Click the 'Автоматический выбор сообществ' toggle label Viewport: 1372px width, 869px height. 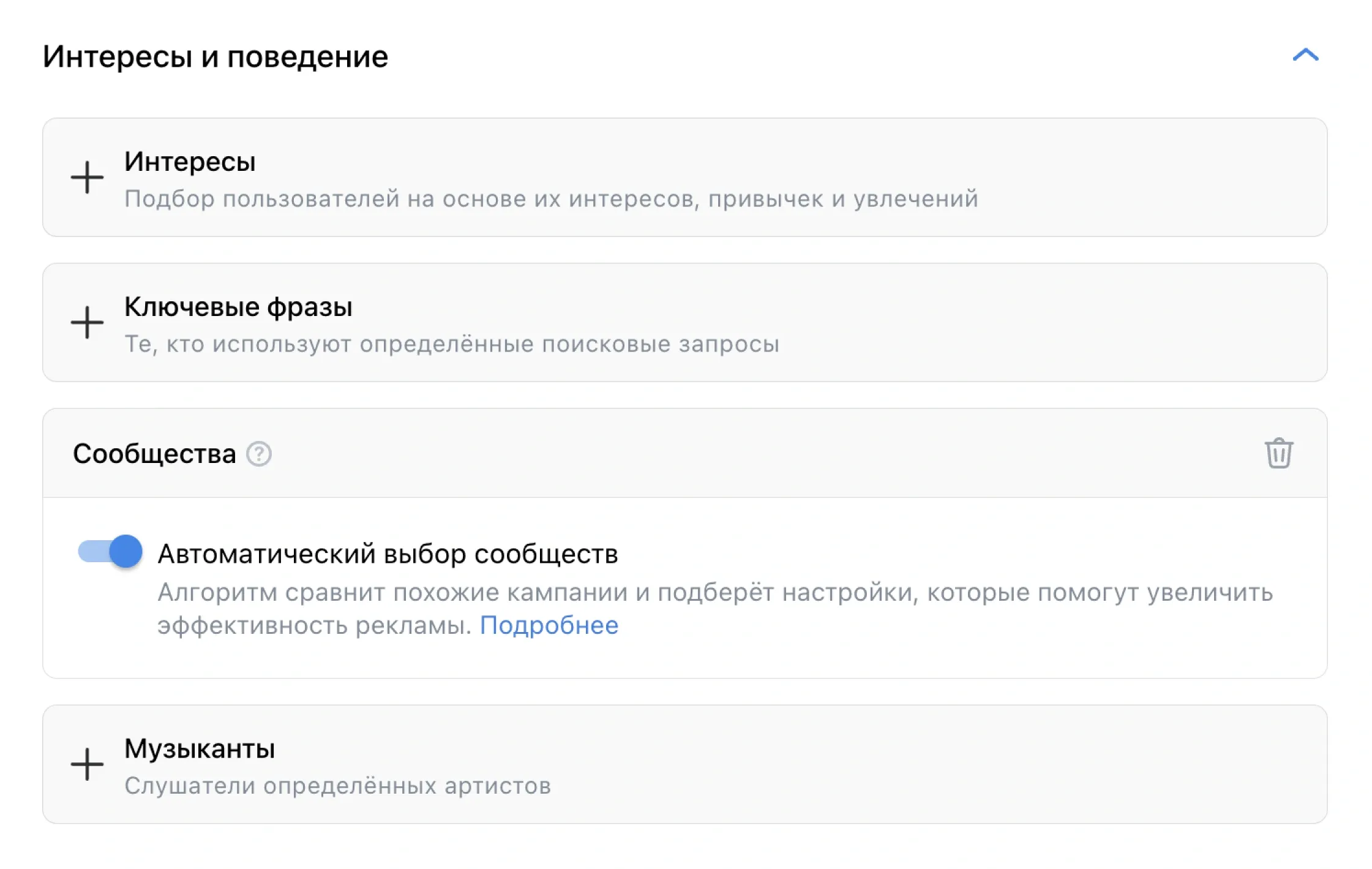388,554
